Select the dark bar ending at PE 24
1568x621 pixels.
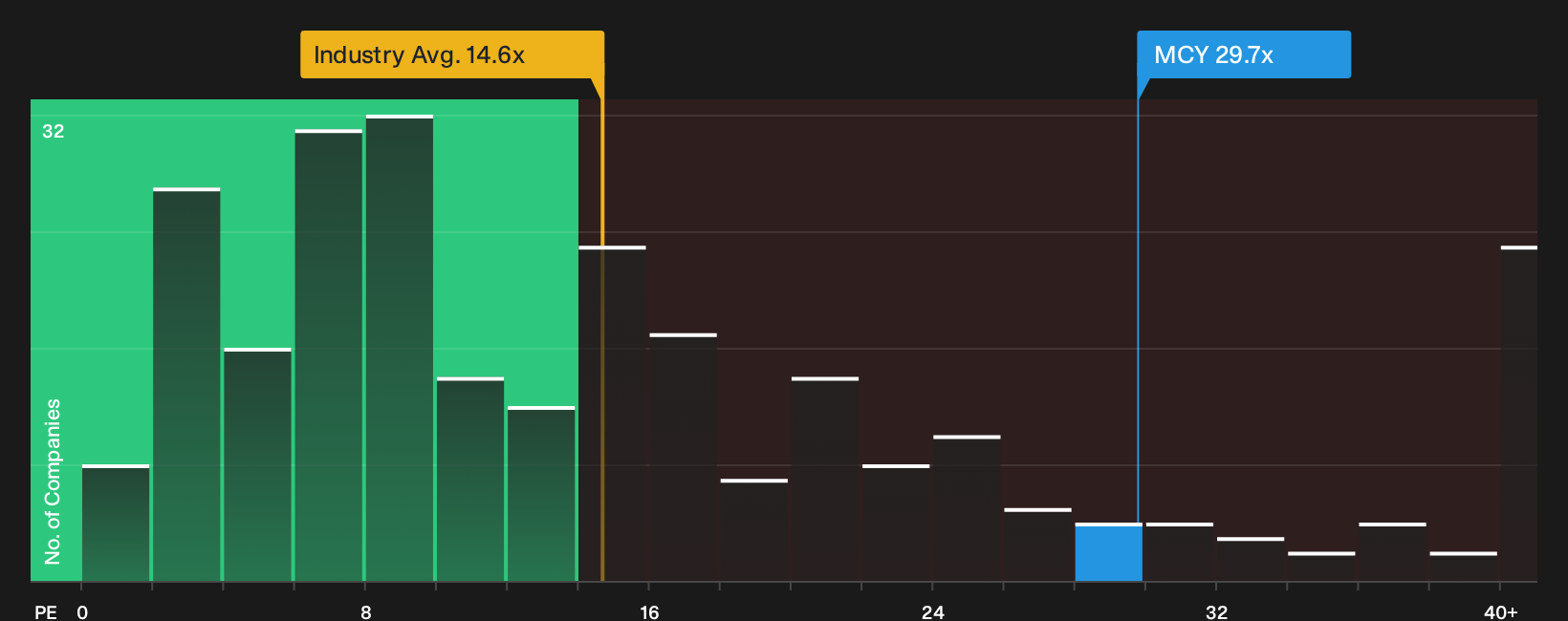click(896, 524)
